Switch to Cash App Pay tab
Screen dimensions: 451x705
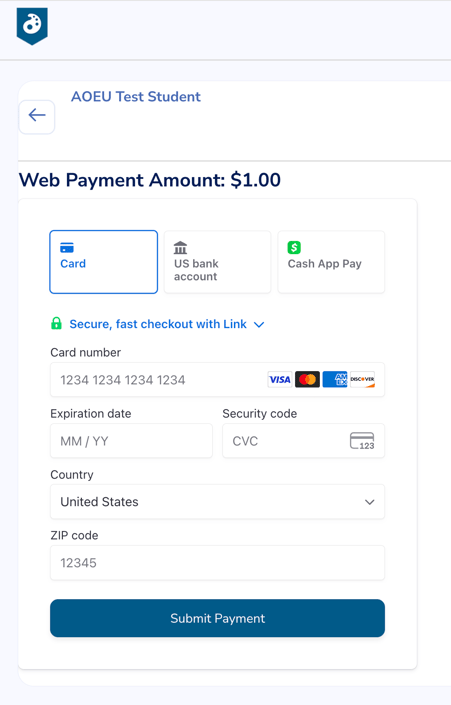[331, 262]
